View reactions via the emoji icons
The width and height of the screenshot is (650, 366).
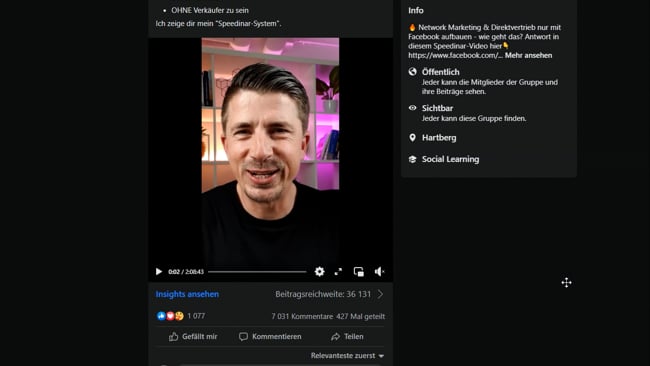[x=170, y=316]
